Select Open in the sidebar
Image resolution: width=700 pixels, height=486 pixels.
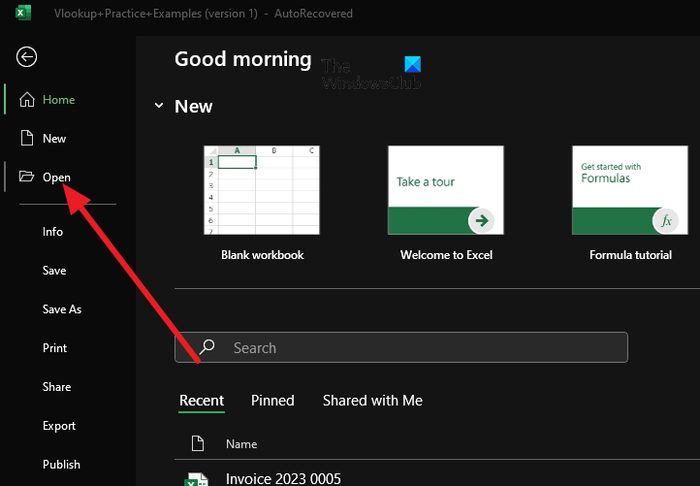56,178
